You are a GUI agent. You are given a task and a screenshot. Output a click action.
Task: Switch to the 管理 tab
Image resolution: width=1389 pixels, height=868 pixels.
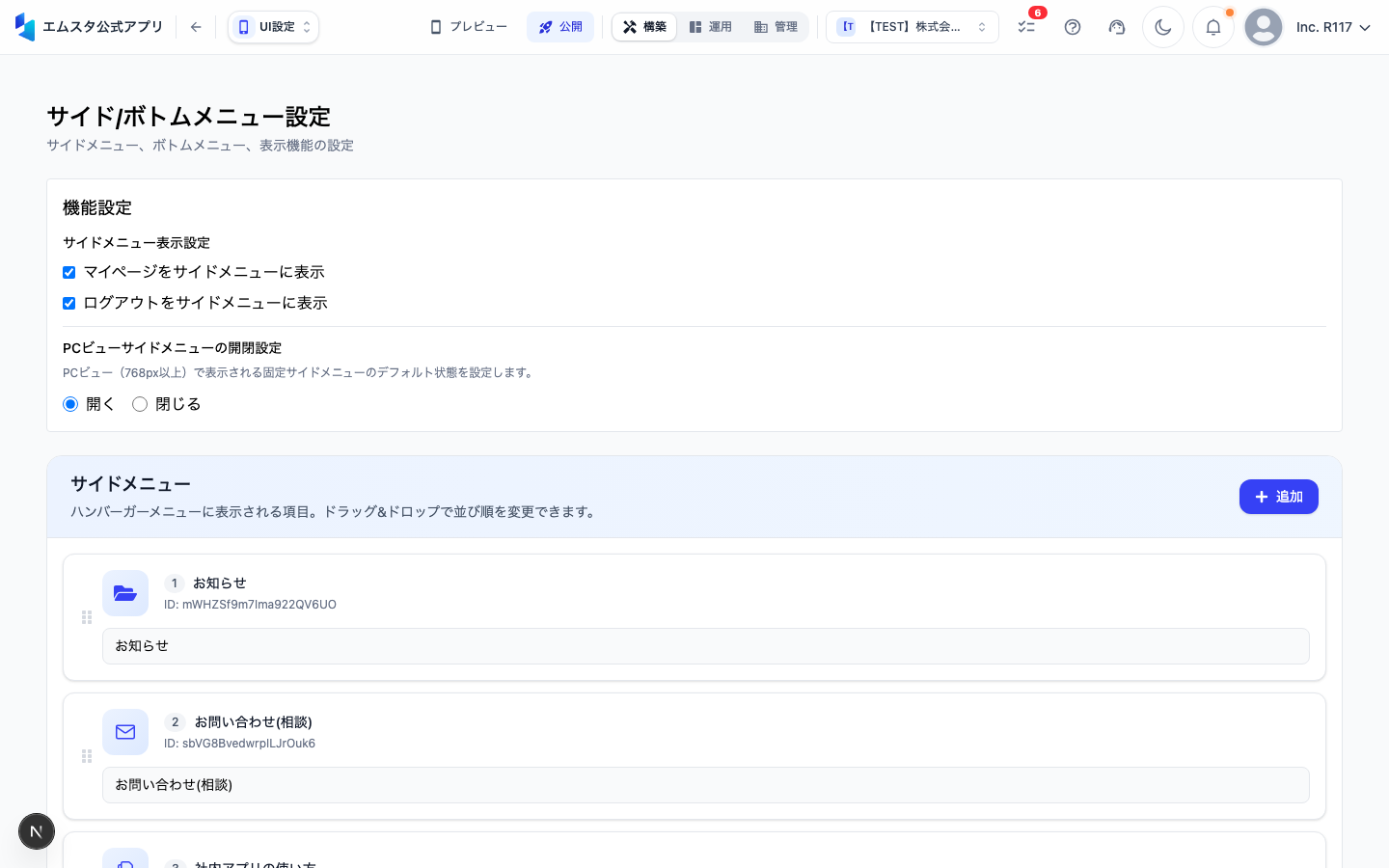click(x=776, y=27)
